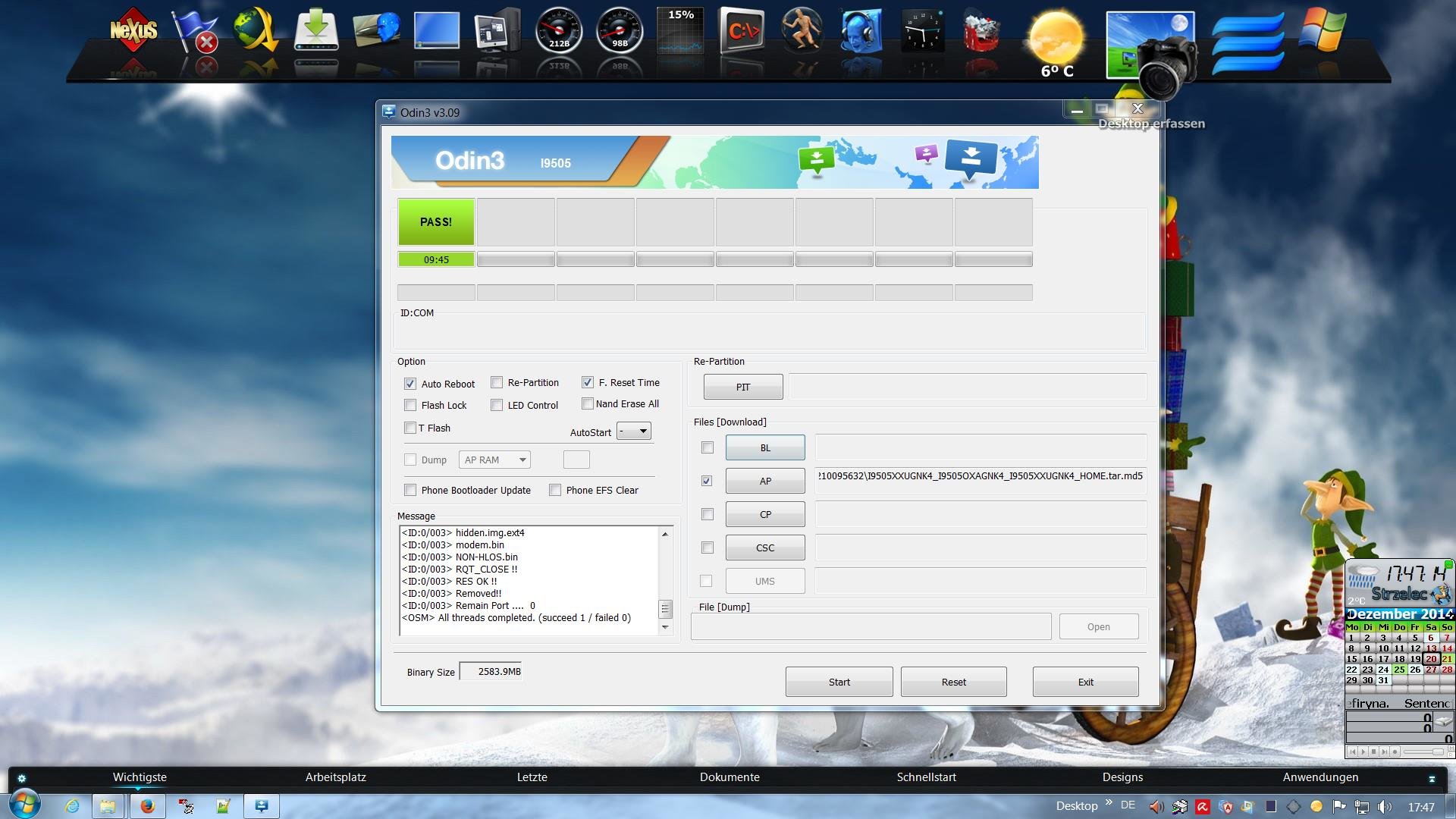Open the Windows Start orb

tap(25, 805)
